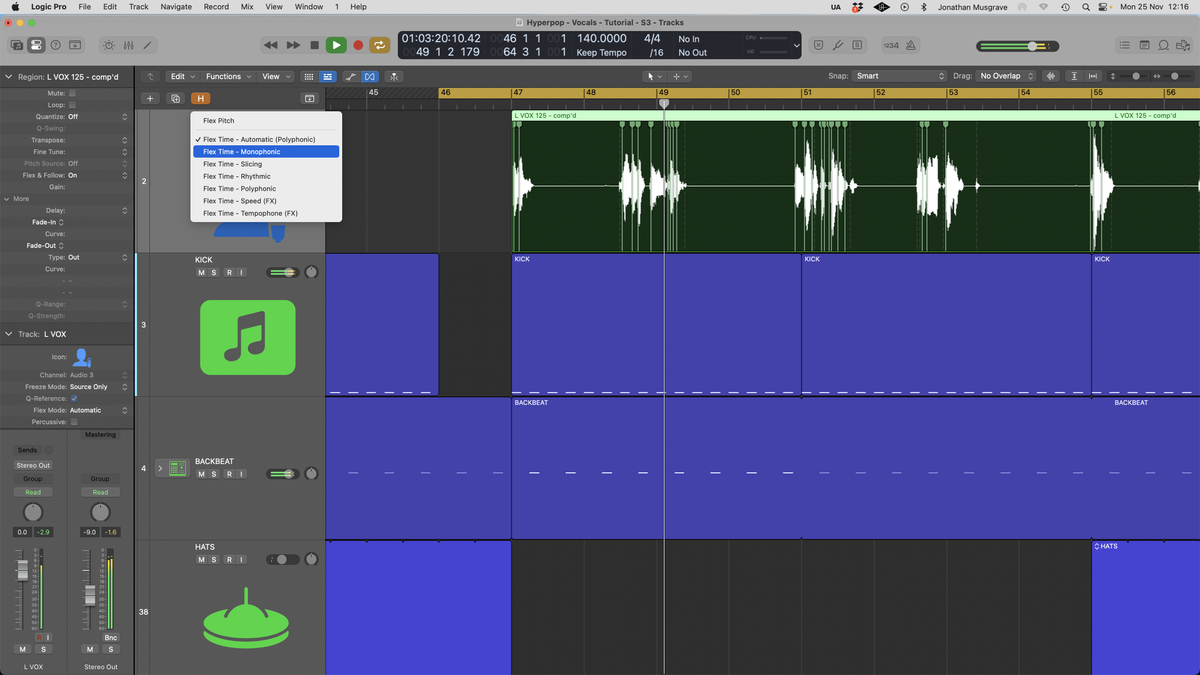Tick the Mute checkbox in the Region inspector
The width and height of the screenshot is (1200, 675).
pyautogui.click(x=72, y=93)
